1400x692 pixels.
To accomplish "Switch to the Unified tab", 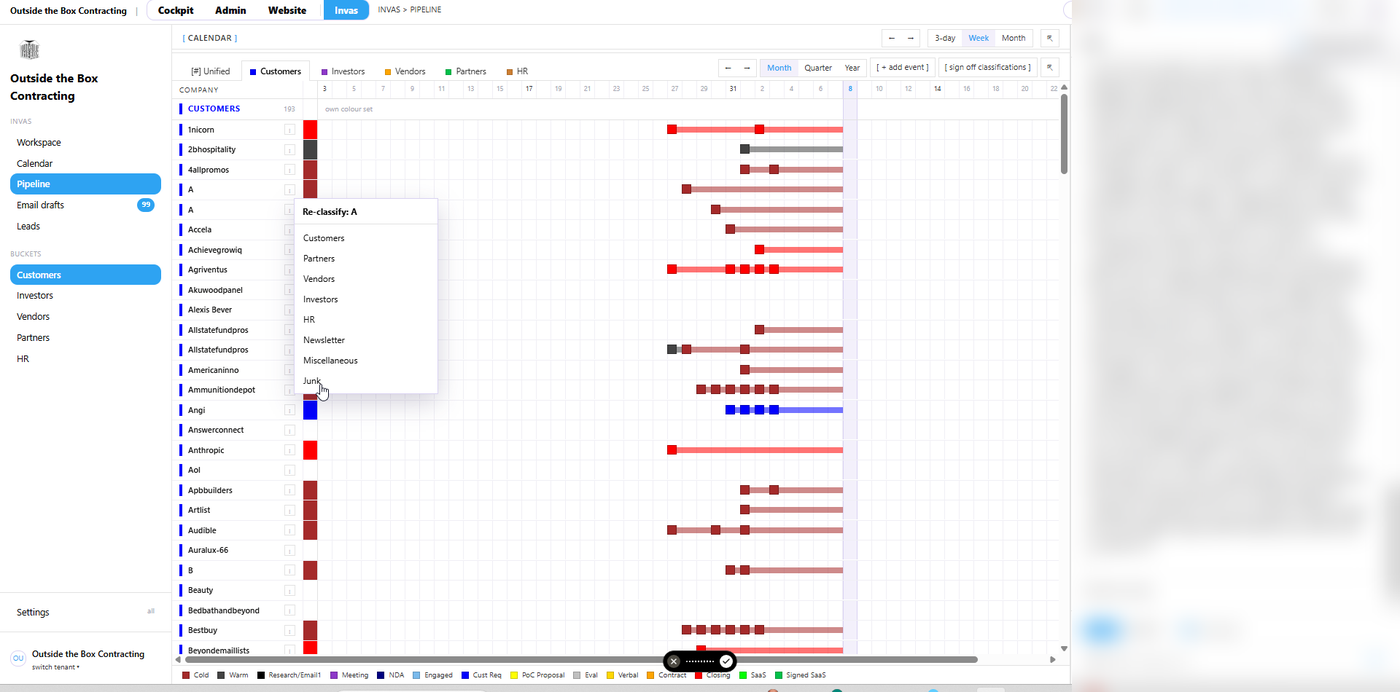I will click(210, 71).
